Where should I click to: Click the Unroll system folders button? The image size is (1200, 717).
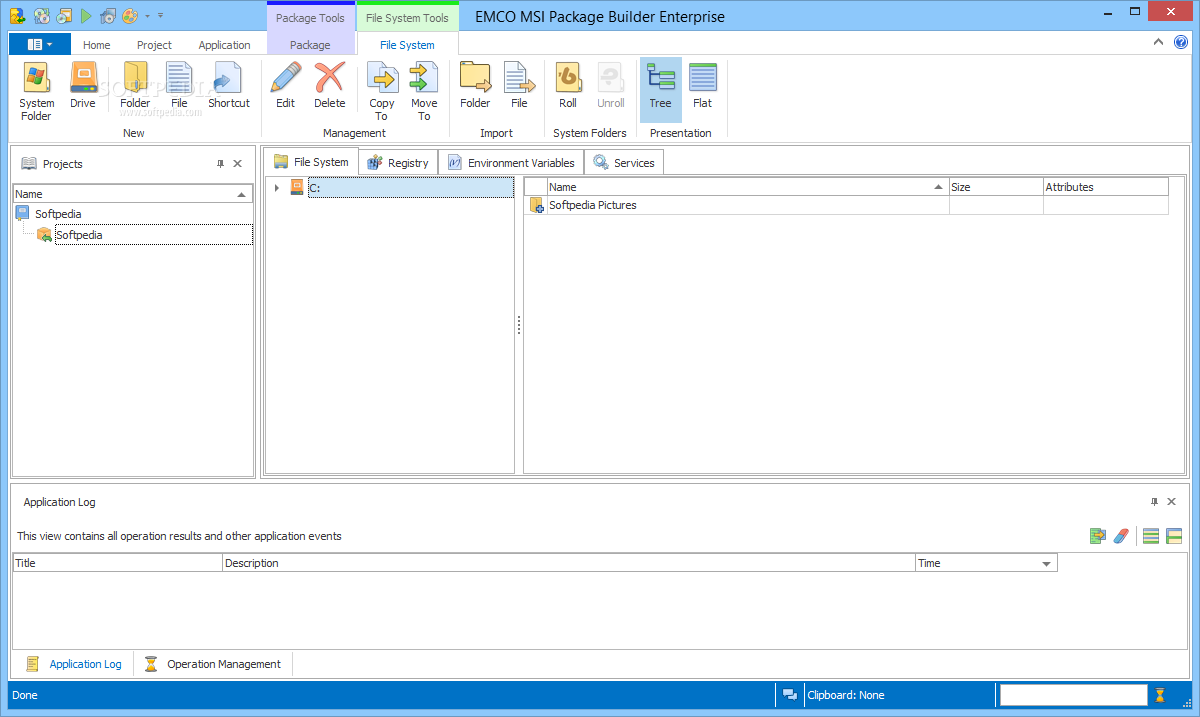[611, 86]
